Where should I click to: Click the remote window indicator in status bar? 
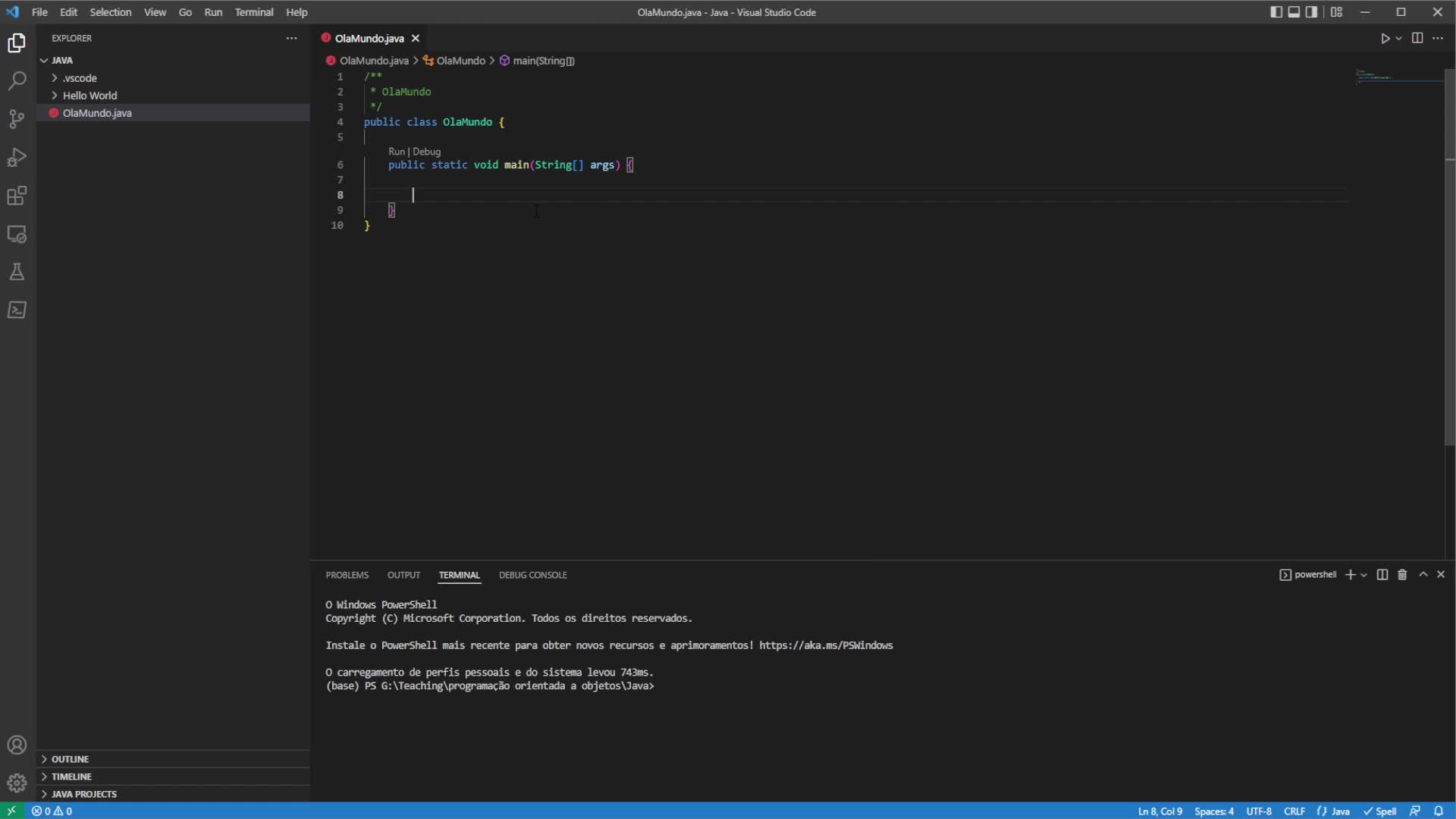point(11,811)
